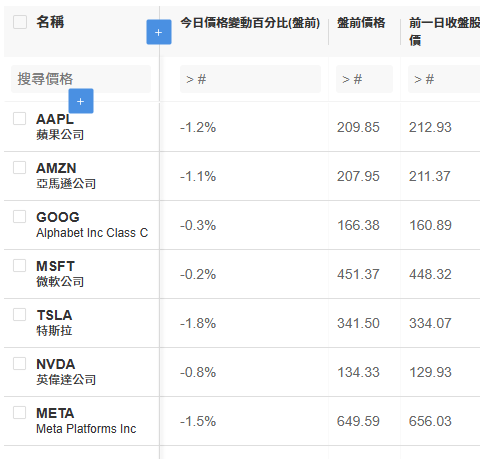
Task: Open the TSLA 特斯拉 stock link
Action: (54, 323)
